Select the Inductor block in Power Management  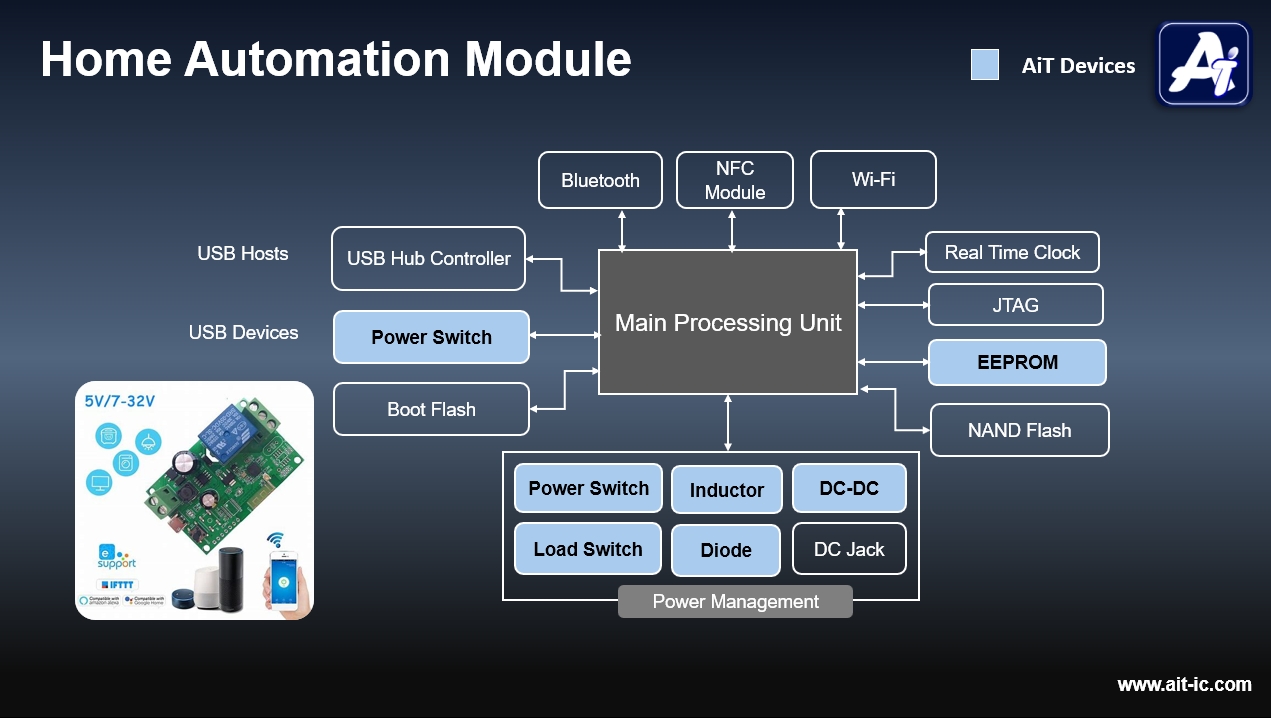pyautogui.click(x=726, y=490)
